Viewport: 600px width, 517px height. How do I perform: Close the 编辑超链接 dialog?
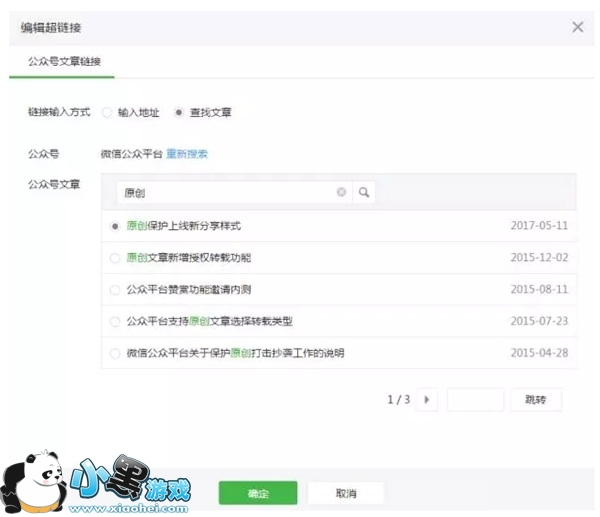point(577,27)
